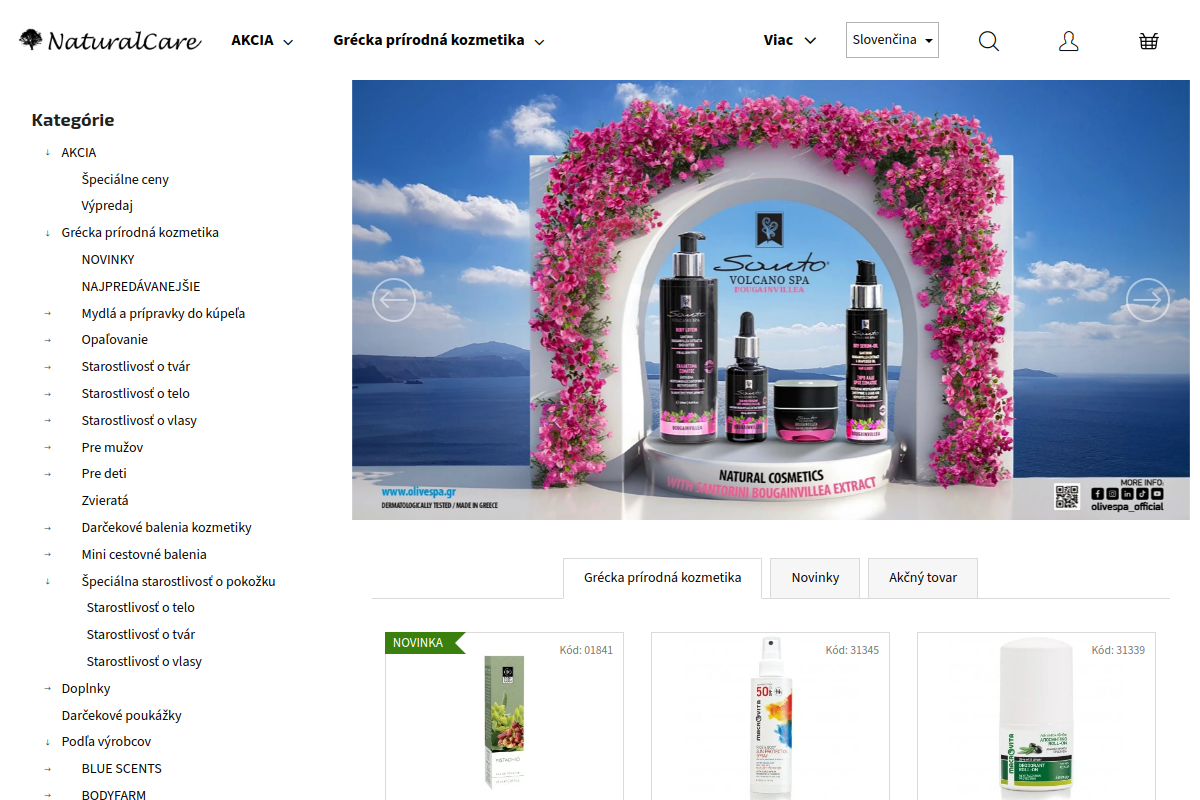Select Starostlivosť o tvár under Špeciálna starostlivosť
Viewport: 1200px width, 800px height.
tap(141, 635)
